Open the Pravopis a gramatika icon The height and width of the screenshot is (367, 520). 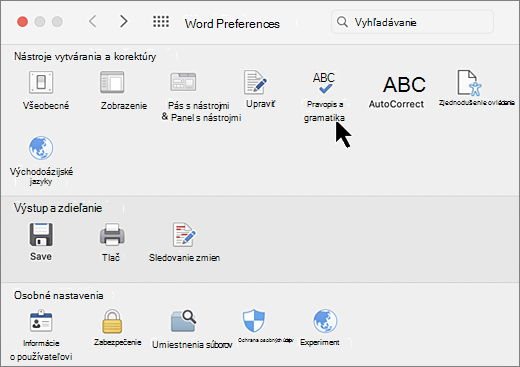[324, 83]
